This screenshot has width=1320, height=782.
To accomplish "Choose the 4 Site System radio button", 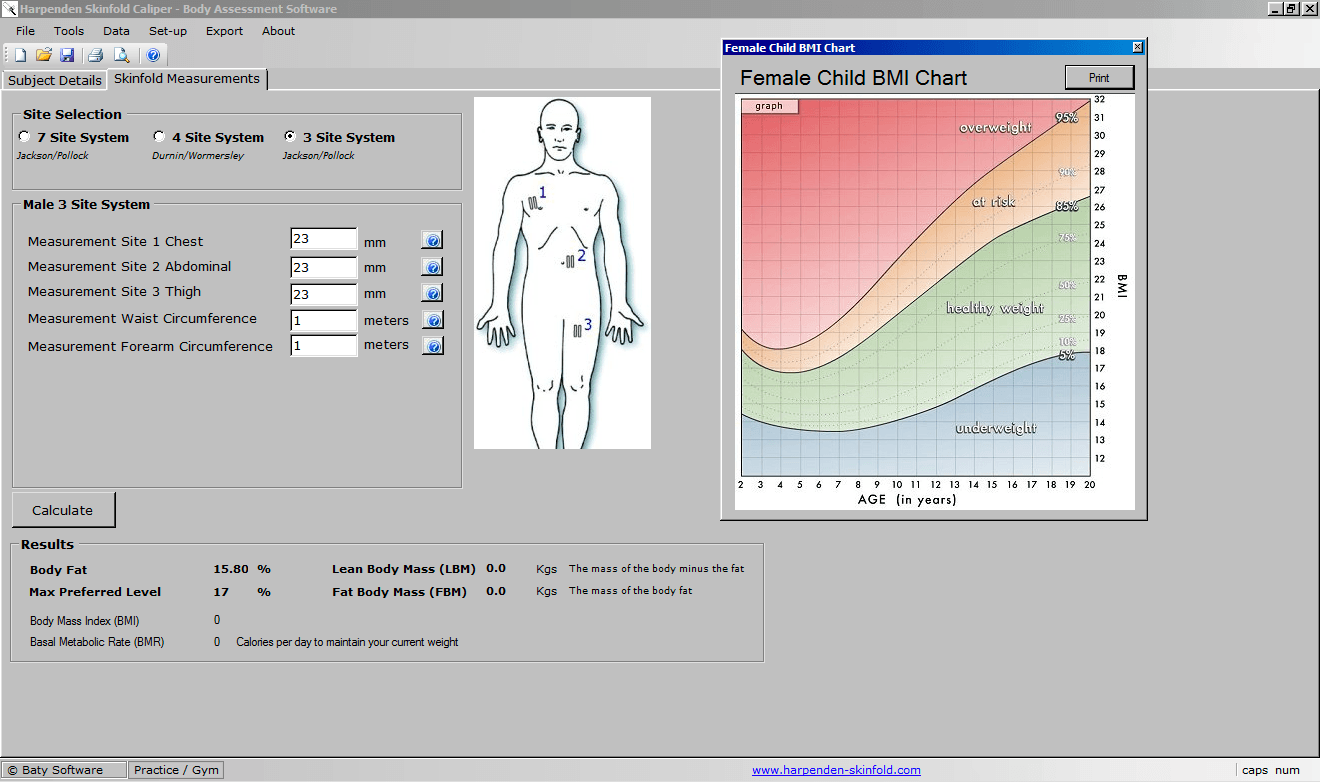I will (x=160, y=137).
